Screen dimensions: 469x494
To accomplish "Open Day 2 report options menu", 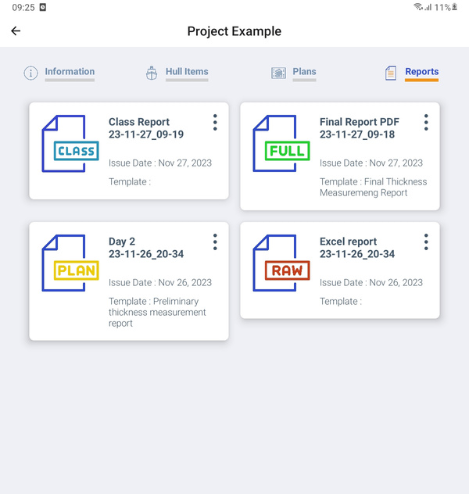I will tap(215, 242).
